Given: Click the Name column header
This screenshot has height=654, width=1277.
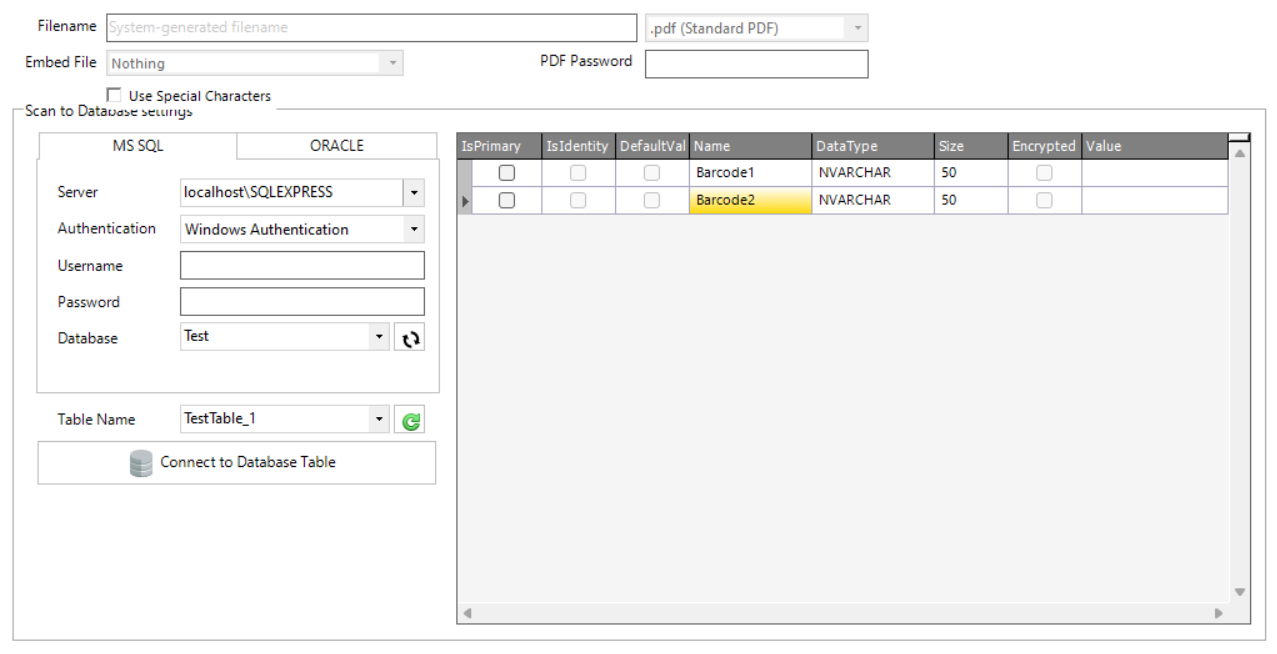Looking at the screenshot, I should click(750, 146).
